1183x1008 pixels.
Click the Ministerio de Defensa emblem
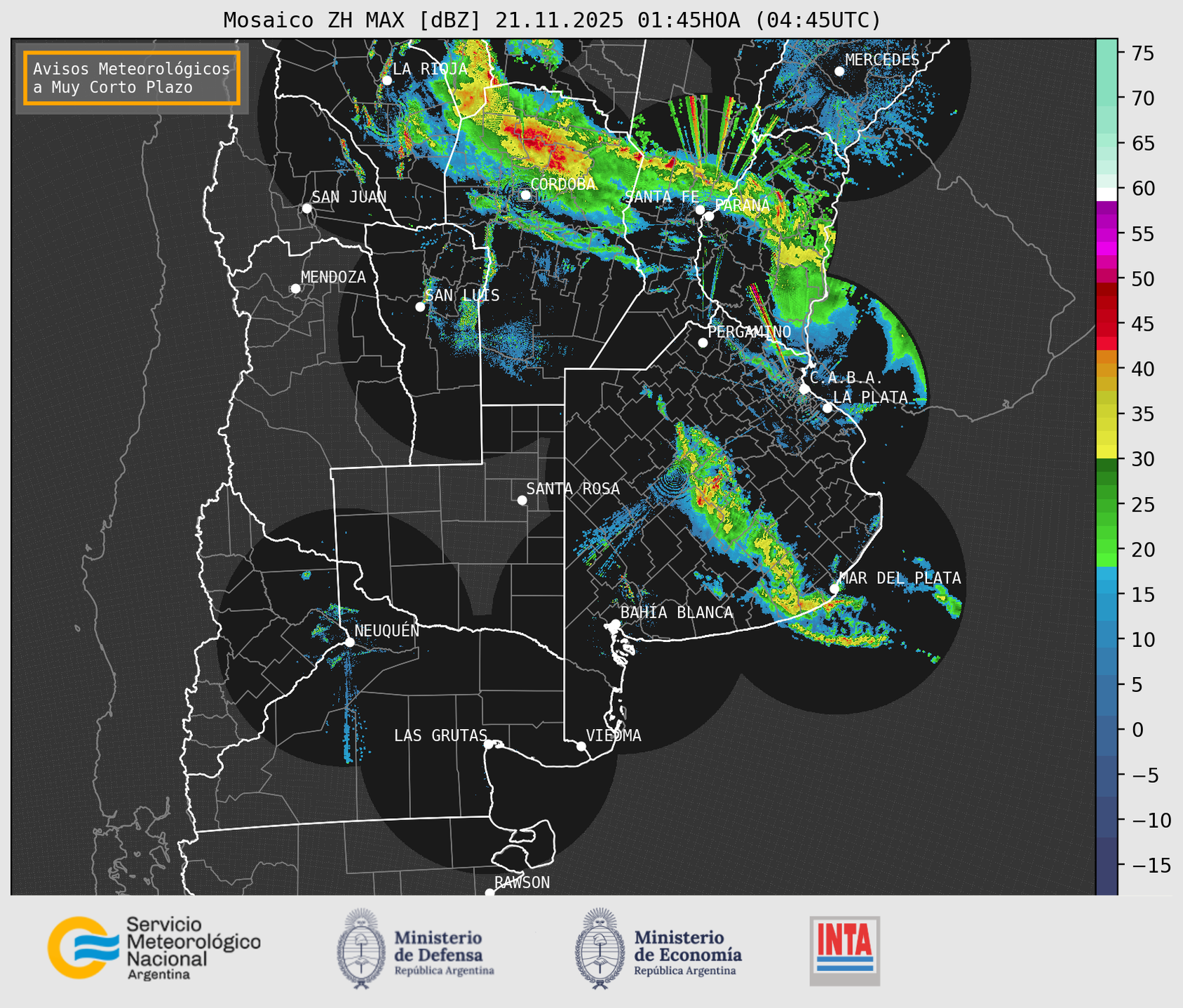(361, 948)
